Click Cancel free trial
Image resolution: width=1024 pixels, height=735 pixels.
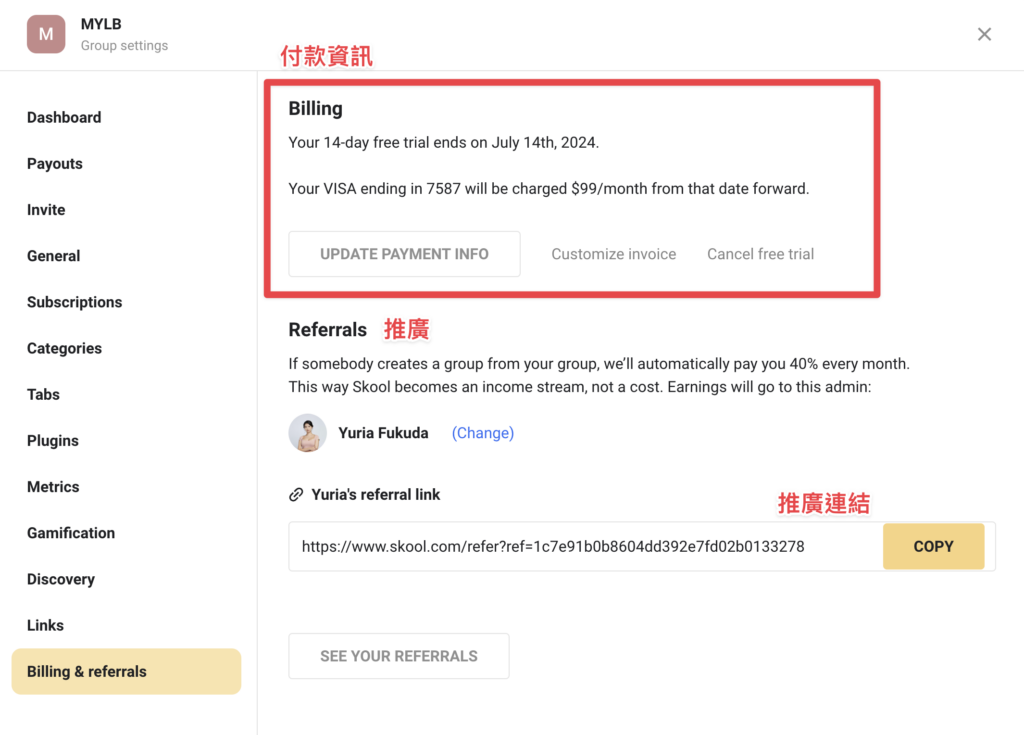pyautogui.click(x=760, y=254)
